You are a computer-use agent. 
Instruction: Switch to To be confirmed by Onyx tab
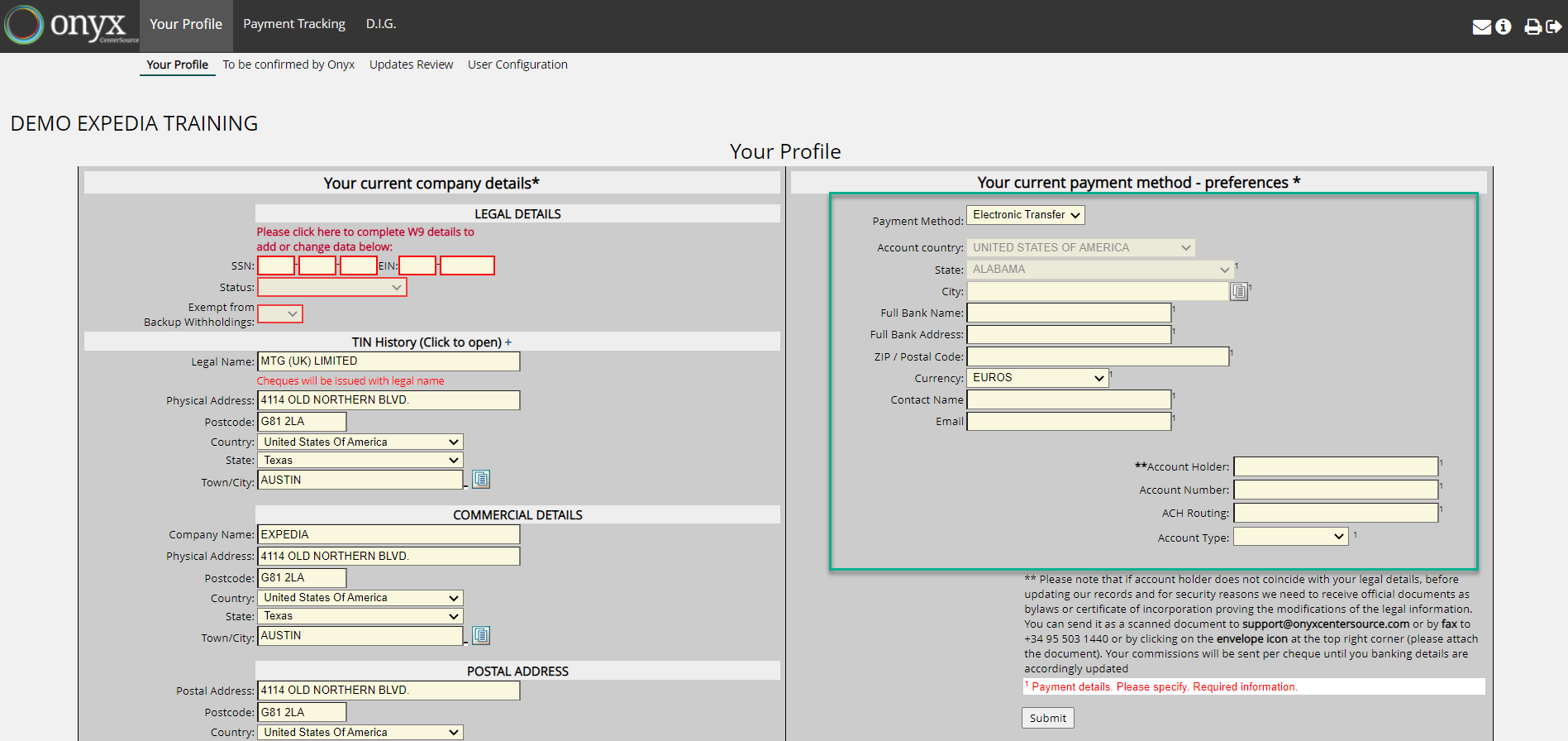pos(288,65)
